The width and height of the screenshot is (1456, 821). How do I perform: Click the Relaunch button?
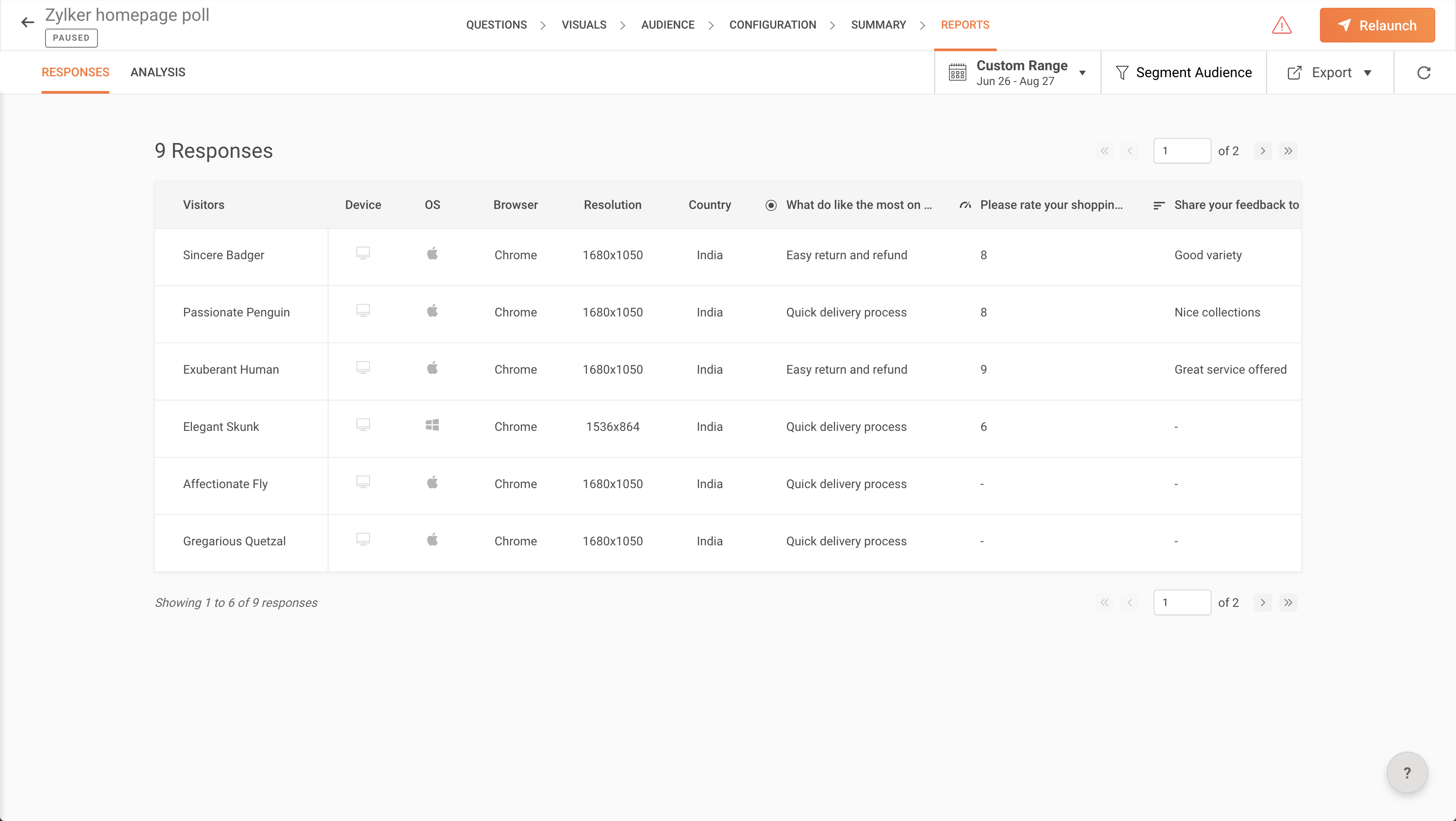tap(1377, 26)
